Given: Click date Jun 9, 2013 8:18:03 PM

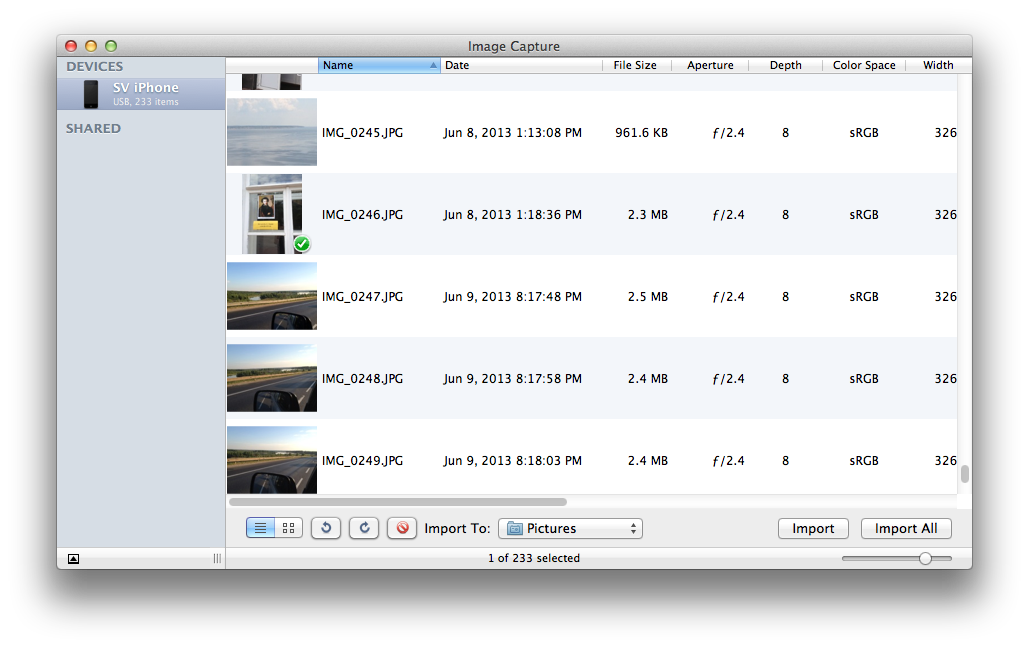Looking at the screenshot, I should [x=513, y=461].
